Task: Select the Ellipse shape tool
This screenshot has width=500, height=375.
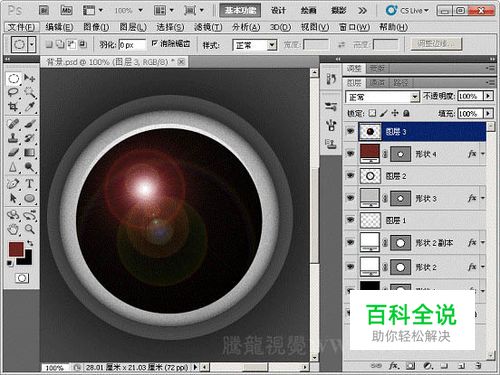Action: pos(30,198)
